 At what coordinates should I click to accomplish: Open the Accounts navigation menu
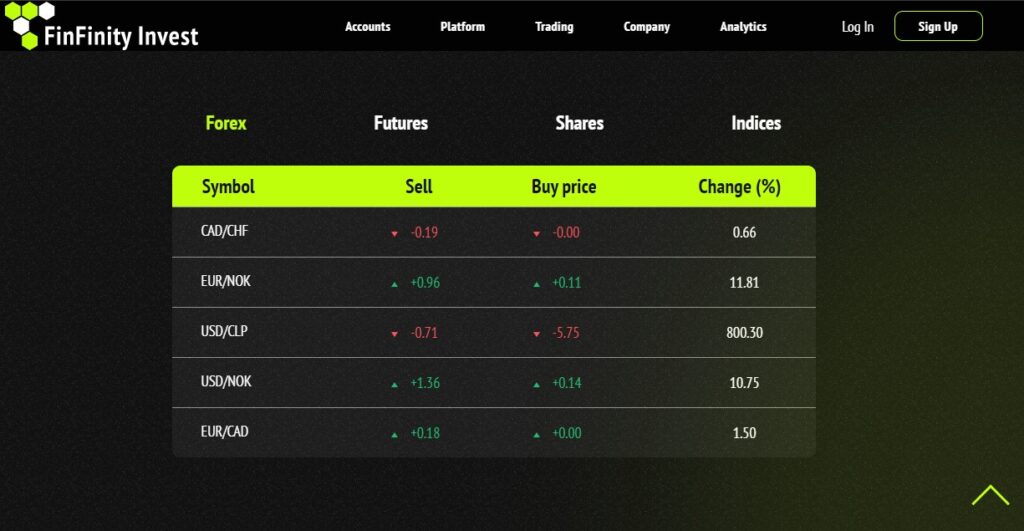tap(368, 27)
